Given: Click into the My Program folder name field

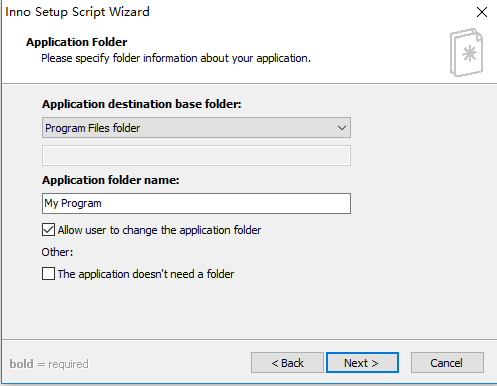Looking at the screenshot, I should (196, 203).
